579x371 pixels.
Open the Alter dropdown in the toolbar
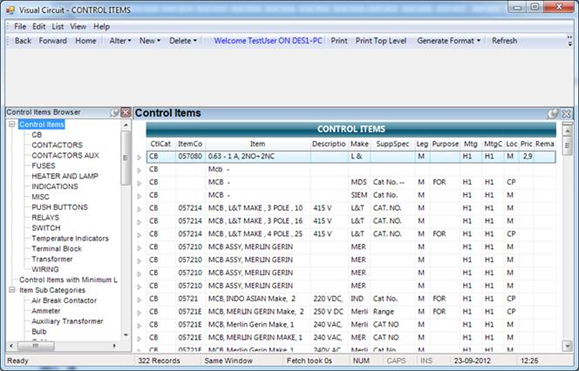(x=120, y=41)
